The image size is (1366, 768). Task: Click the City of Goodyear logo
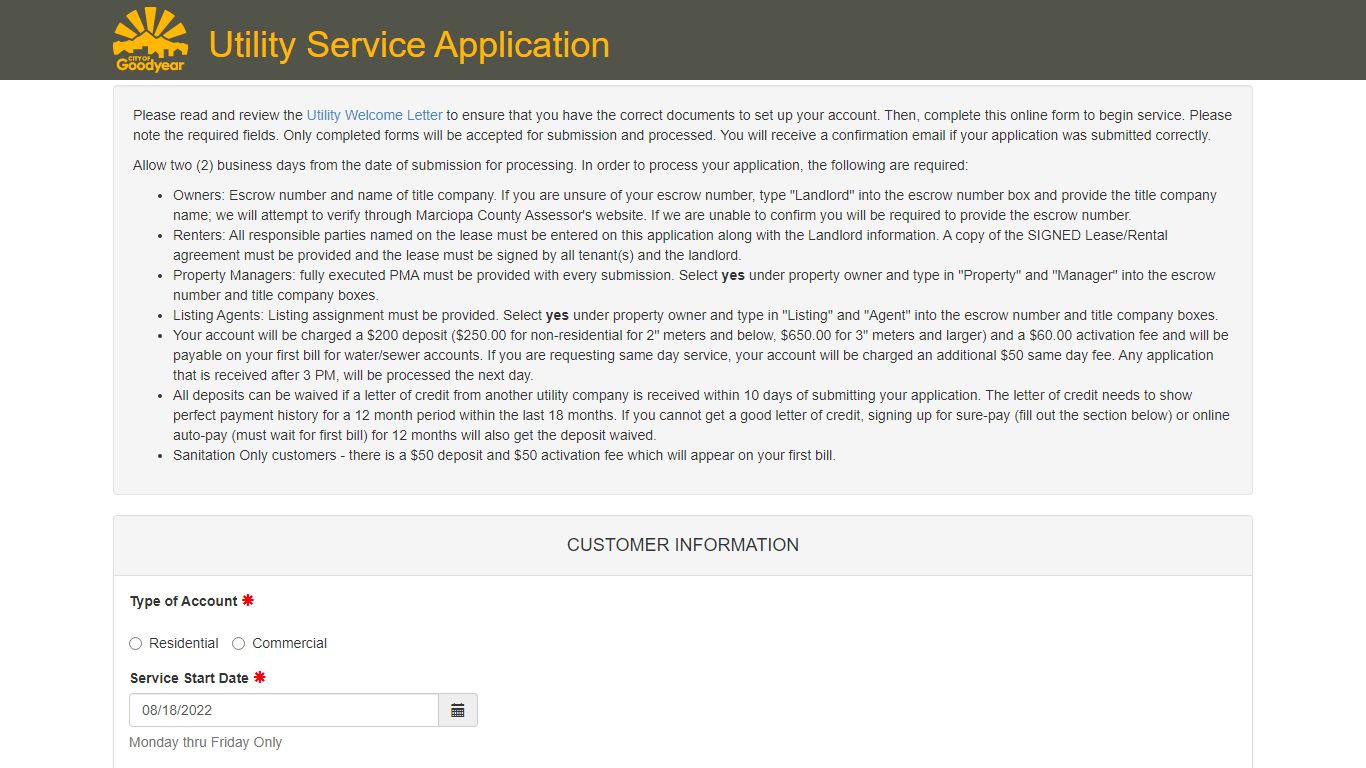pyautogui.click(x=150, y=40)
